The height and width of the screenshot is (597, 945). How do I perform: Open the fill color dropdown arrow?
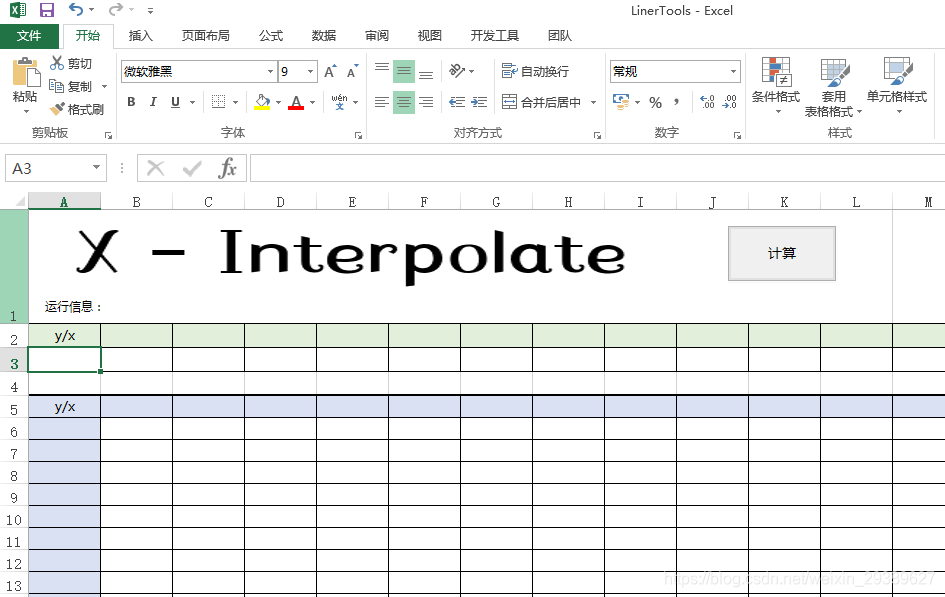[278, 102]
